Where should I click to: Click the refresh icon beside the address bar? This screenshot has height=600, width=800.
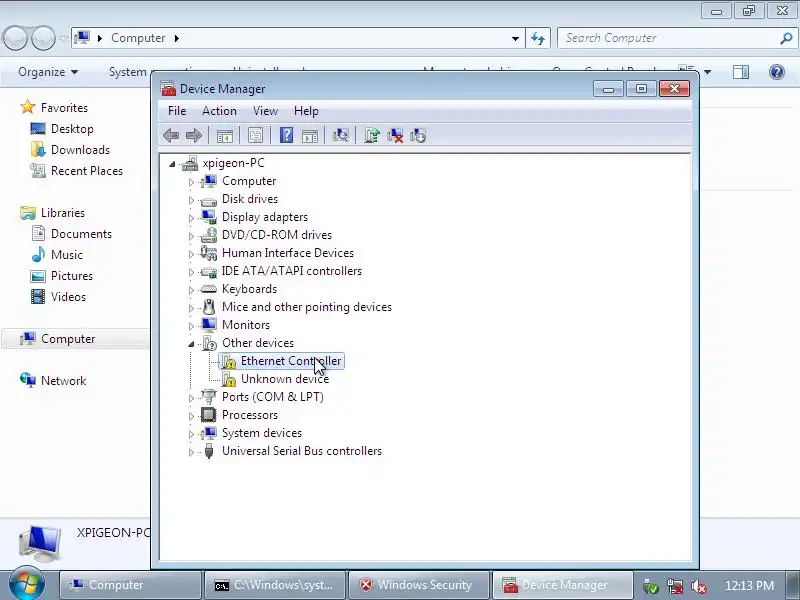coord(538,38)
